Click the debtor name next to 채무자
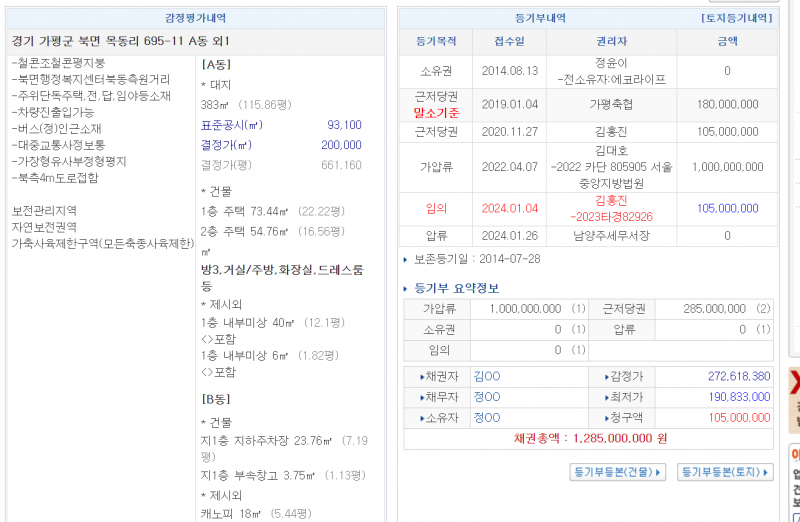The height and width of the screenshot is (522, 800). click(x=487, y=397)
